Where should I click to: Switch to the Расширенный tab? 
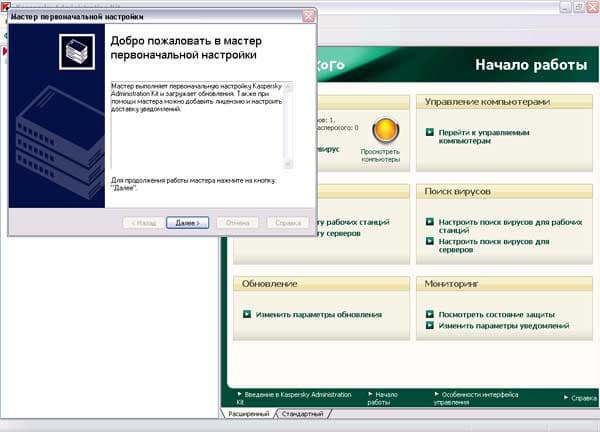[x=248, y=414]
